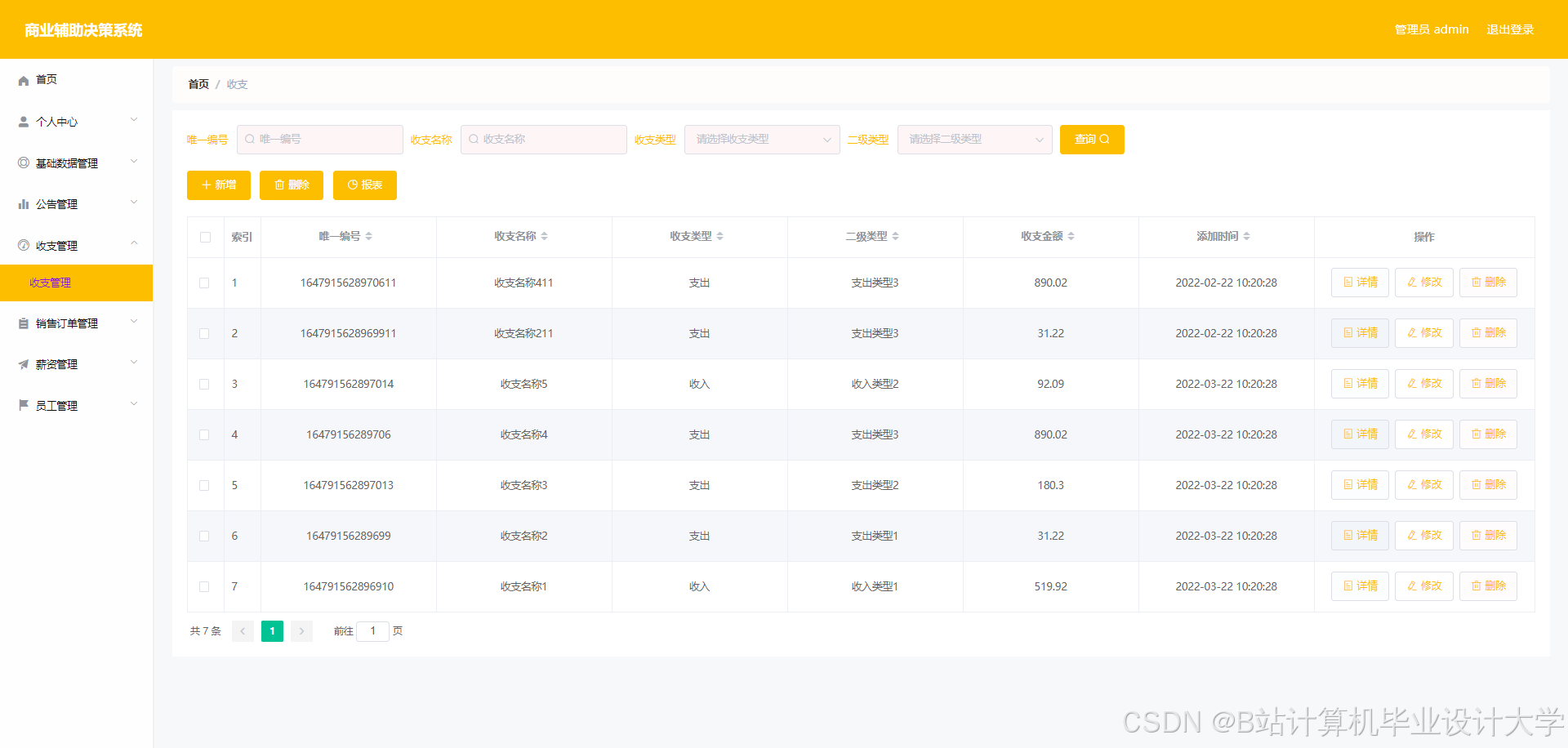Click the clipboard icon next to 销售订单管理
This screenshot has width=1568, height=748.
click(x=24, y=323)
